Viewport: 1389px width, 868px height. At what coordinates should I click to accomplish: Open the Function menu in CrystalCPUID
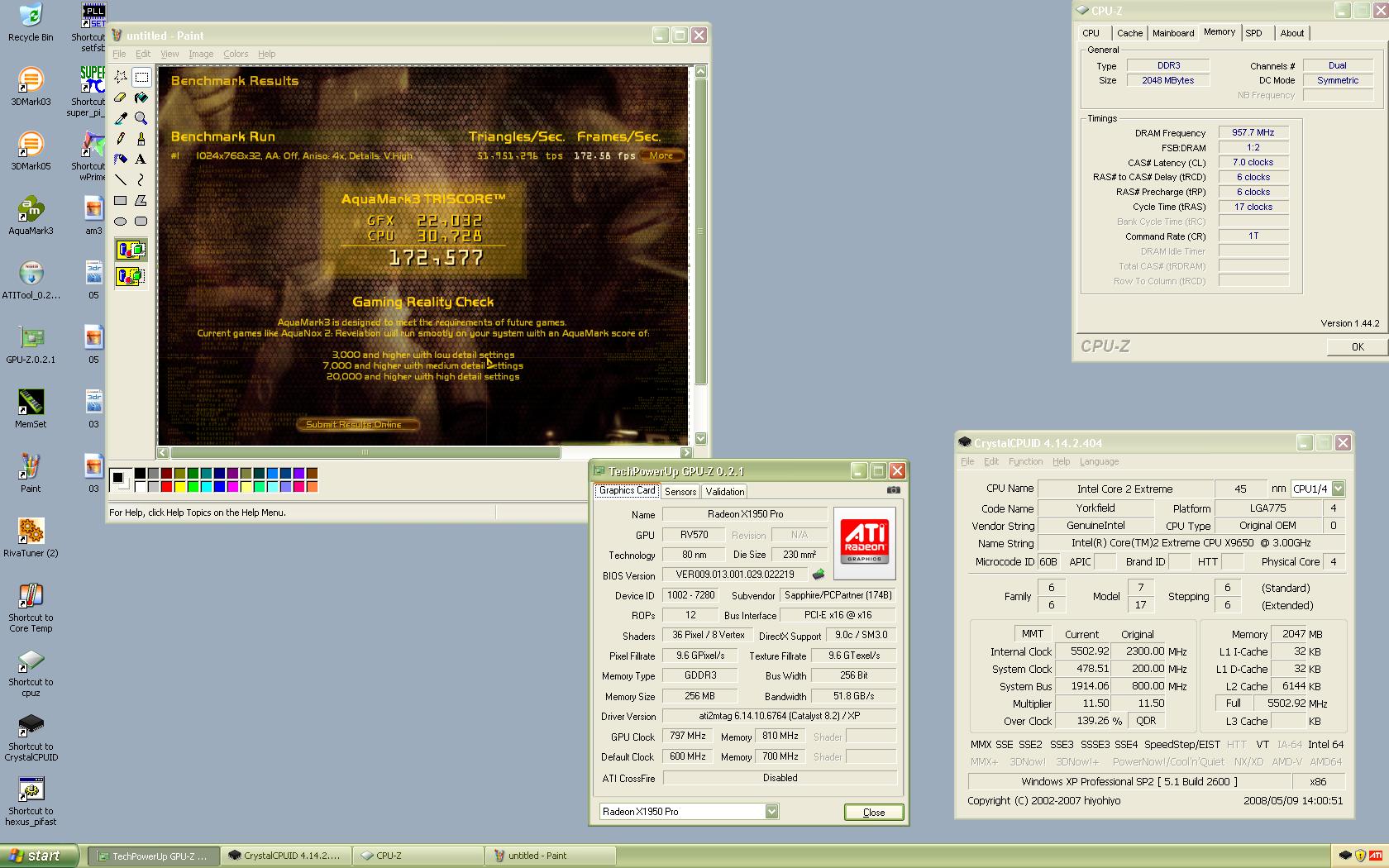(1025, 461)
